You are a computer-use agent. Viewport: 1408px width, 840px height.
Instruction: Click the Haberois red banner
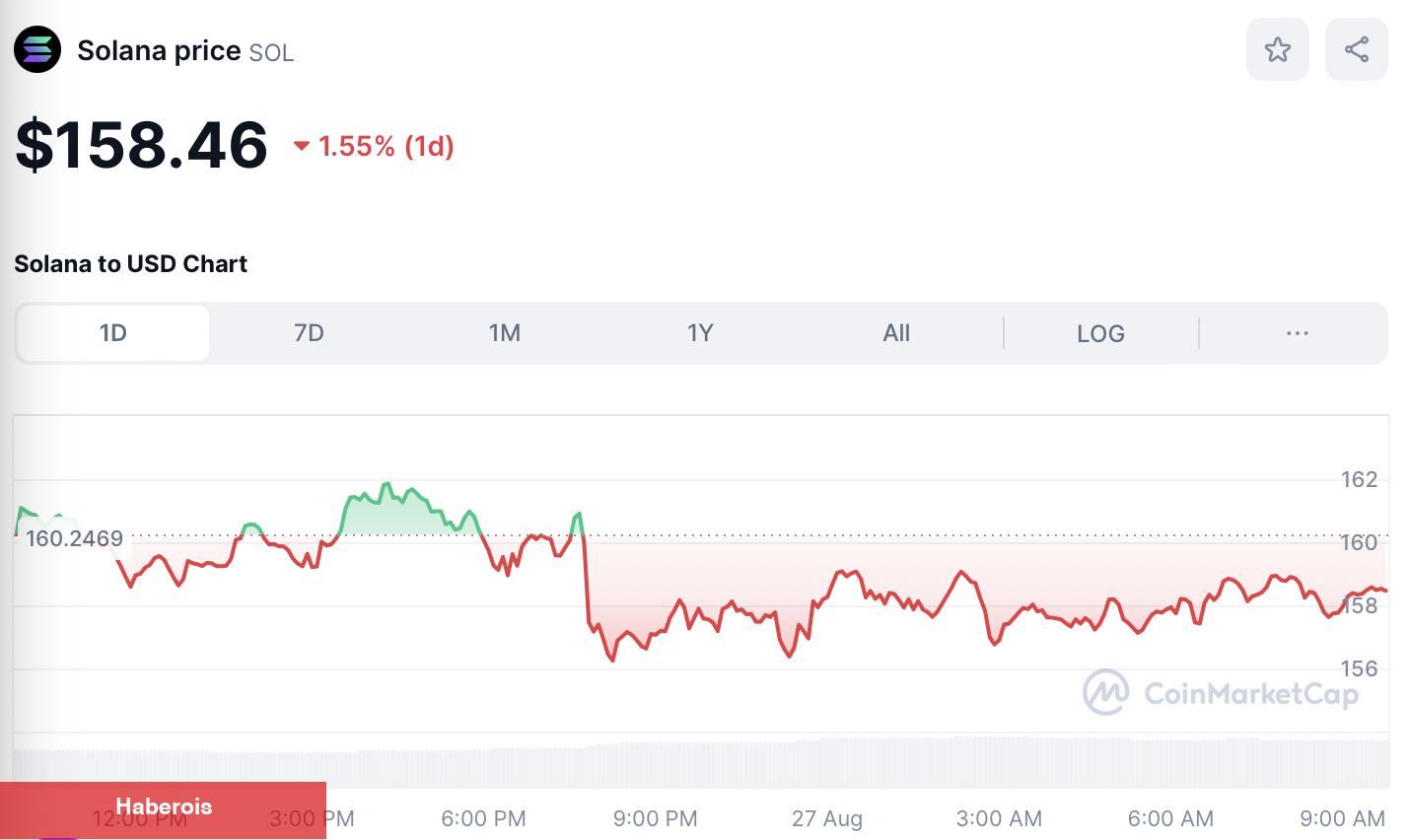click(x=163, y=809)
